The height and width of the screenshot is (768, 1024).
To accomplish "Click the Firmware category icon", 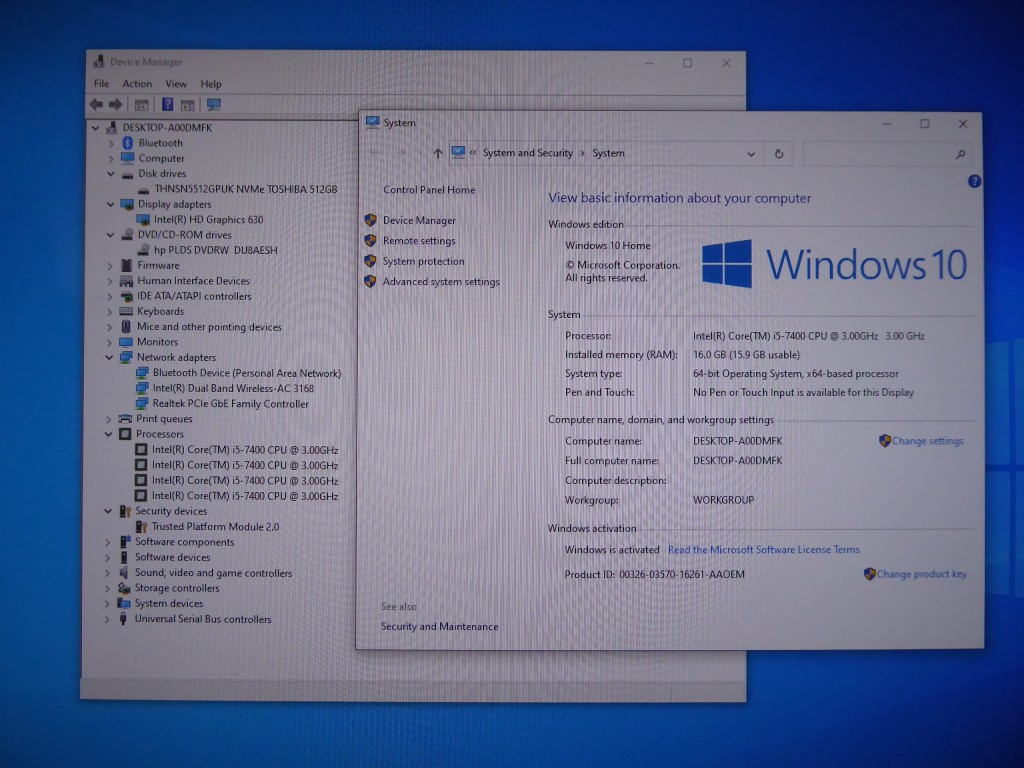I will point(127,266).
